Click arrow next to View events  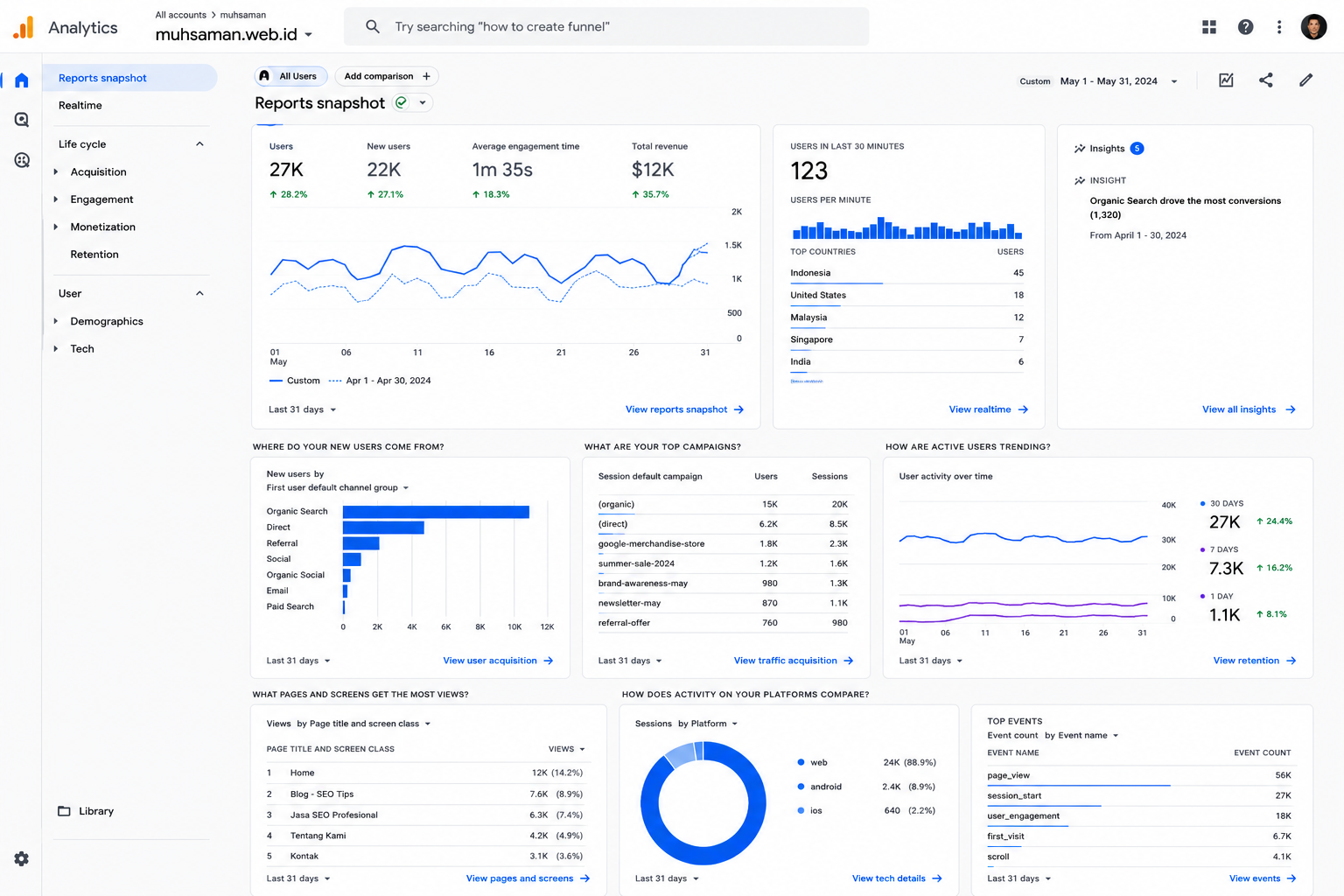click(1291, 878)
